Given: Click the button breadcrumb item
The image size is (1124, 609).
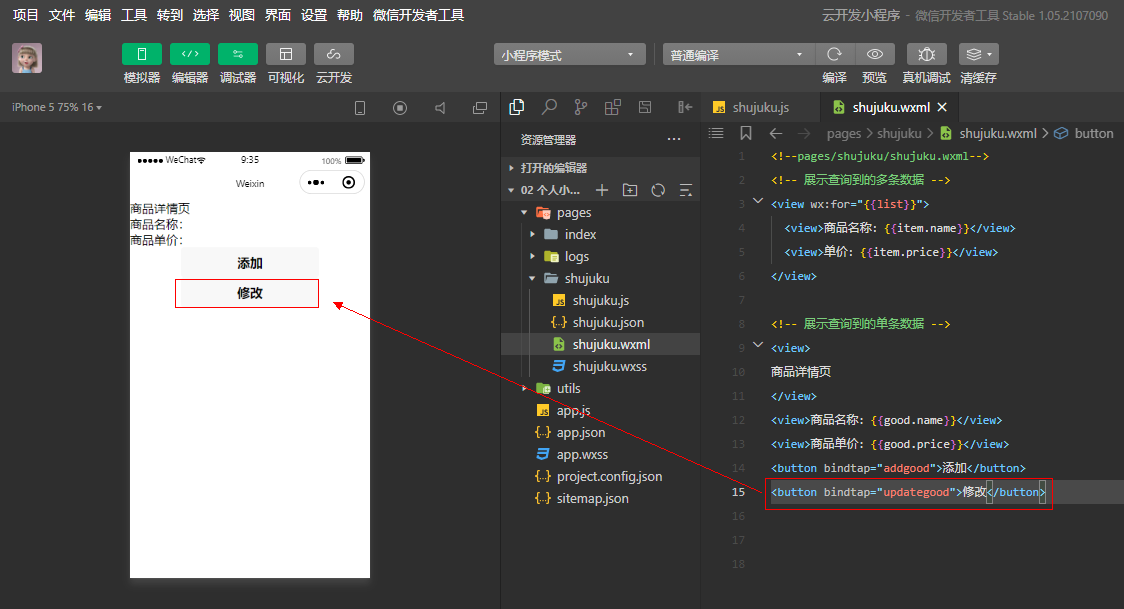Looking at the screenshot, I should tap(1084, 133).
